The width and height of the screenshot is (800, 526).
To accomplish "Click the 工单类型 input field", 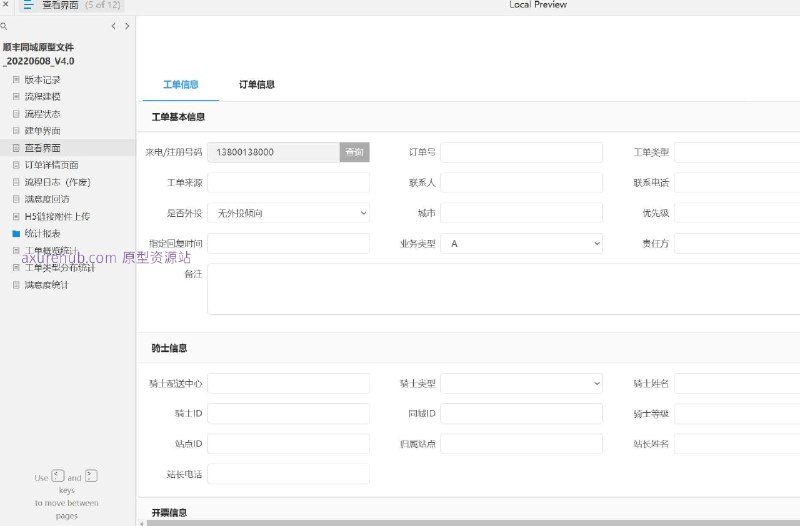I will (x=737, y=152).
